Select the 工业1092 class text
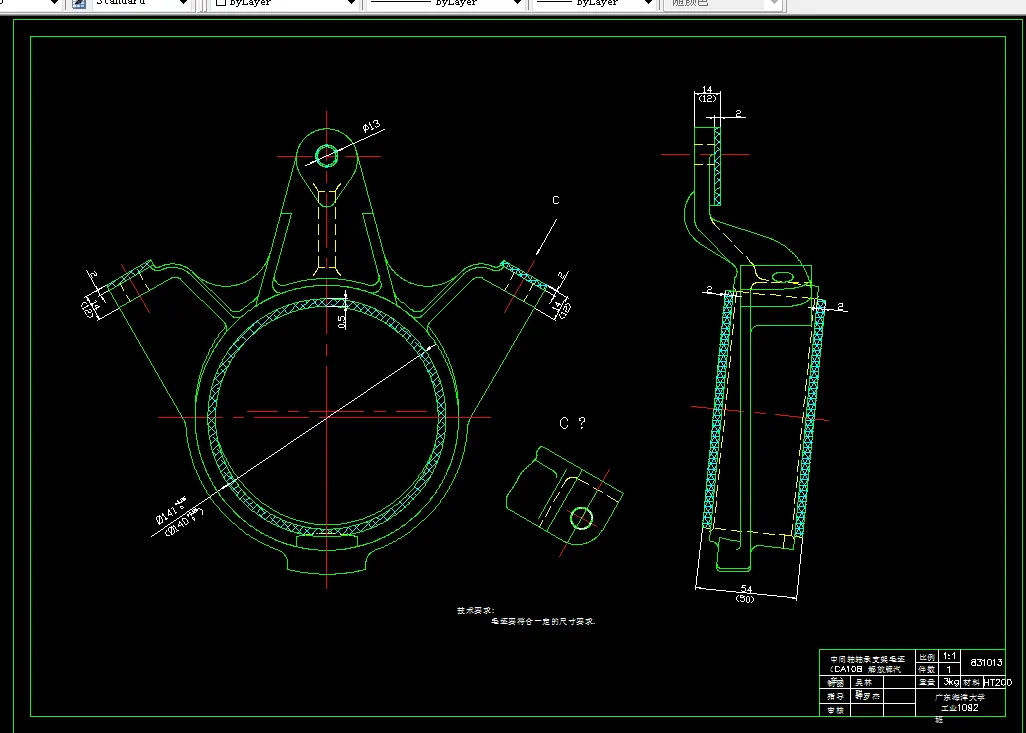 pyautogui.click(x=960, y=707)
